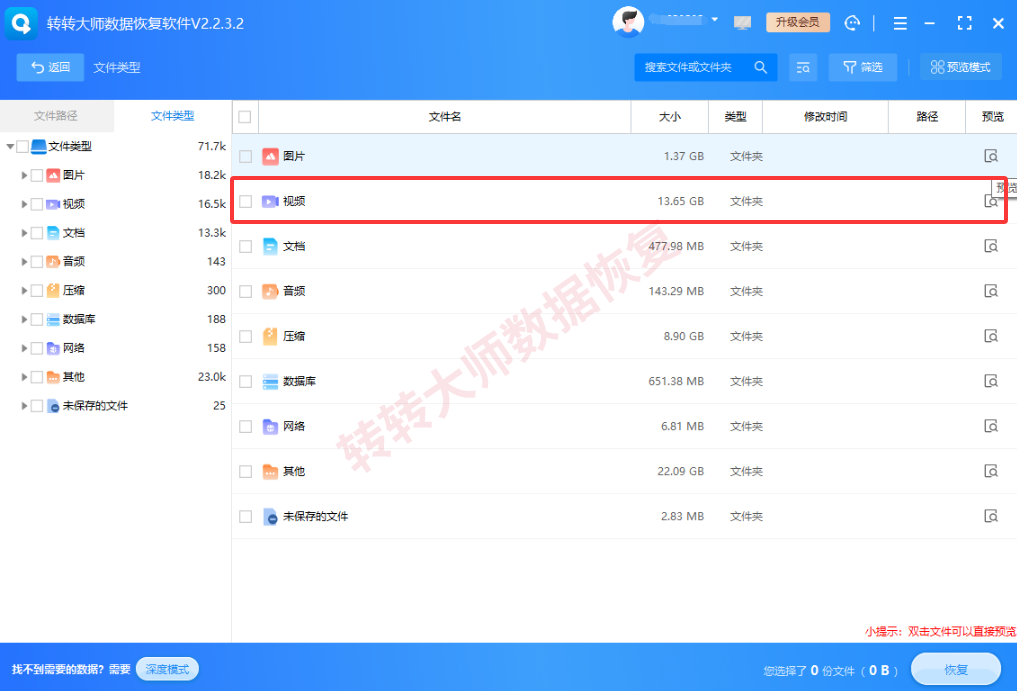Sort by the 类型 column header
Image resolution: width=1017 pixels, height=691 pixels.
coord(736,117)
